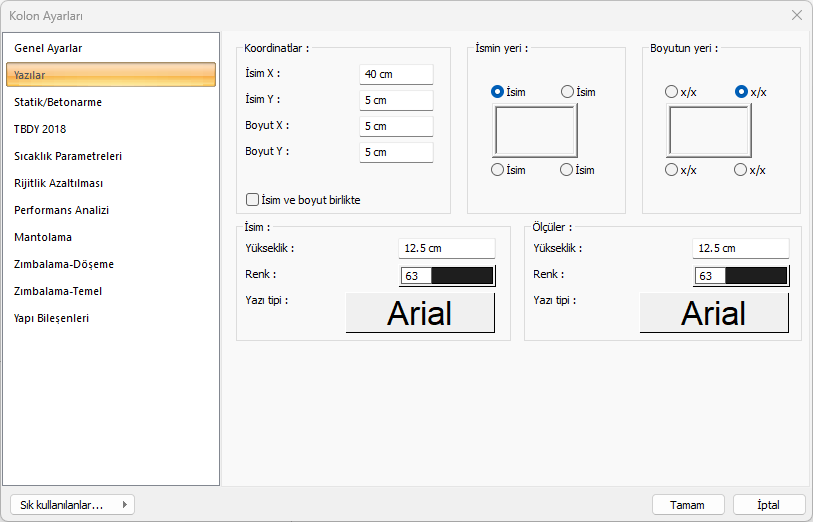The height and width of the screenshot is (522, 813).
Task: Enable İsim ve boyut birlikte checkbox
Action: [x=253, y=200]
